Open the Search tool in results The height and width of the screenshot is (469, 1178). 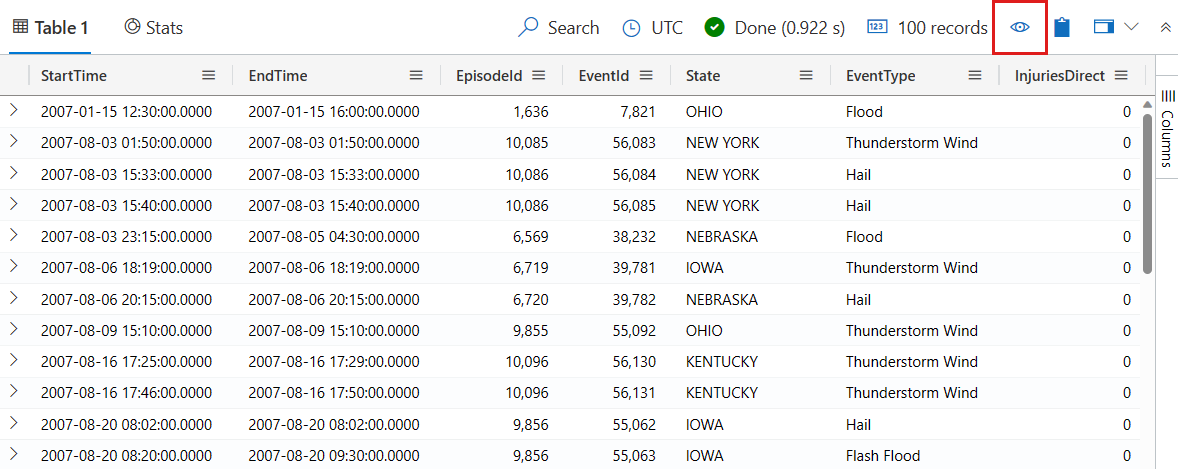558,28
